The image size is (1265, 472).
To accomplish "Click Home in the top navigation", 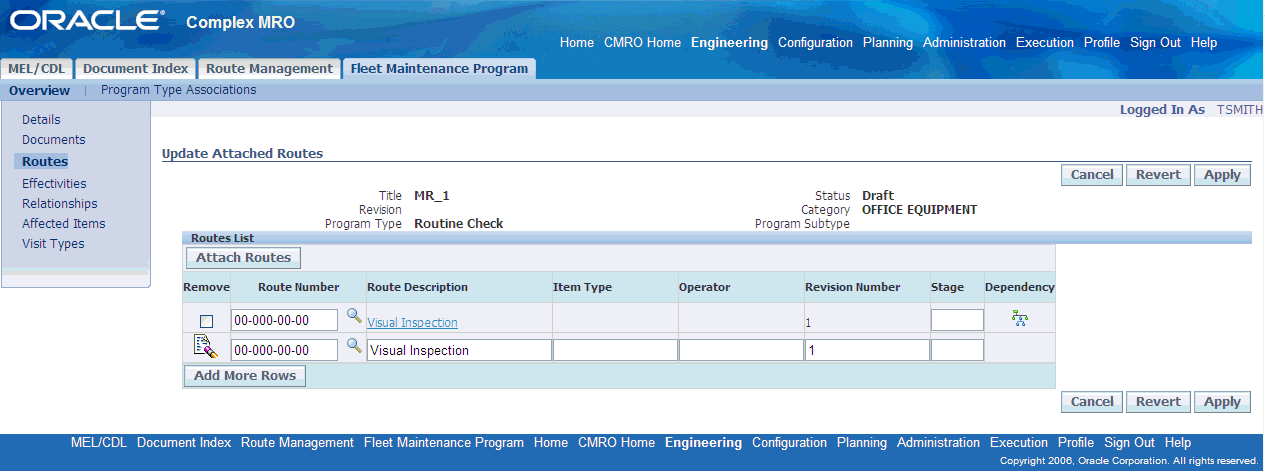I will tap(577, 43).
